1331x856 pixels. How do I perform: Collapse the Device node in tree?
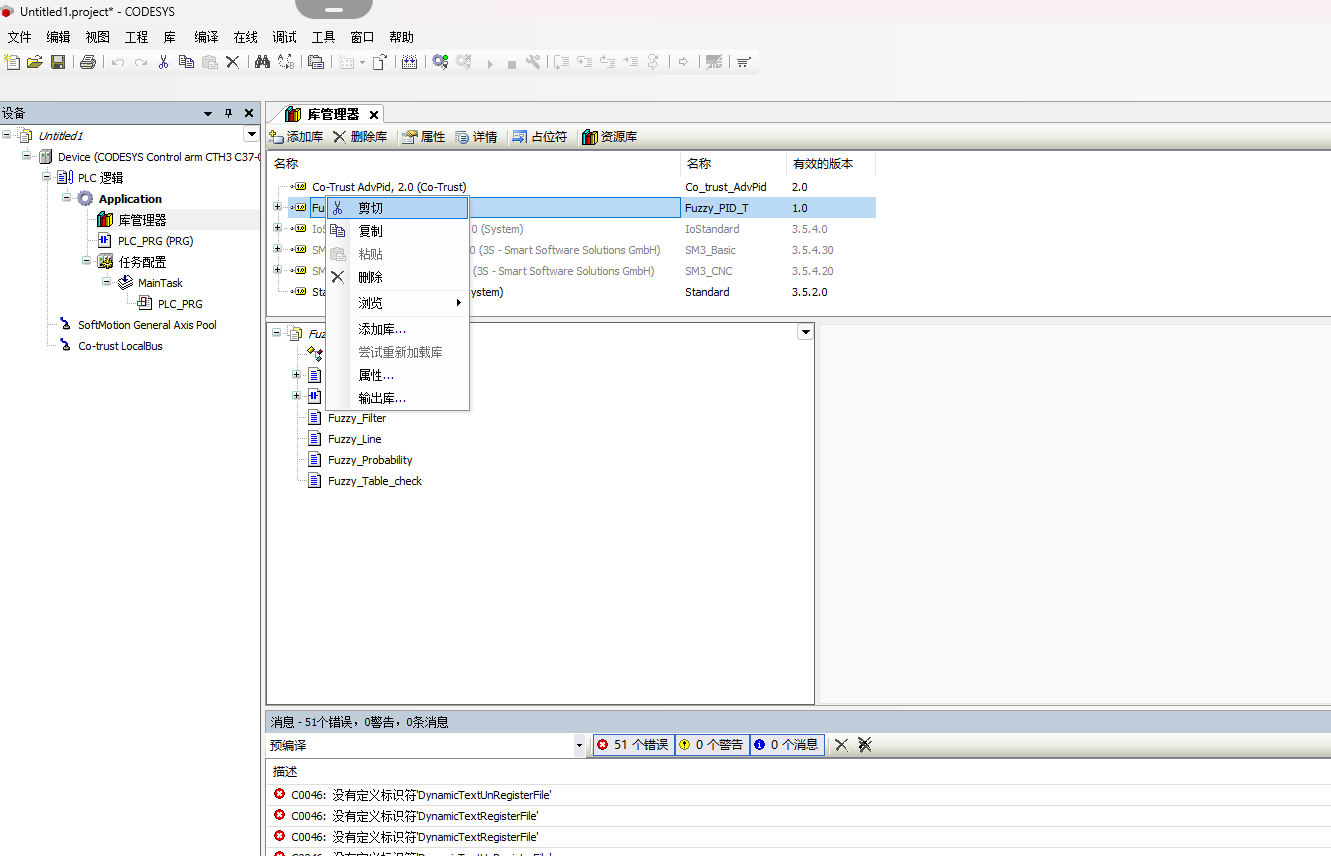pyautogui.click(x=27, y=156)
